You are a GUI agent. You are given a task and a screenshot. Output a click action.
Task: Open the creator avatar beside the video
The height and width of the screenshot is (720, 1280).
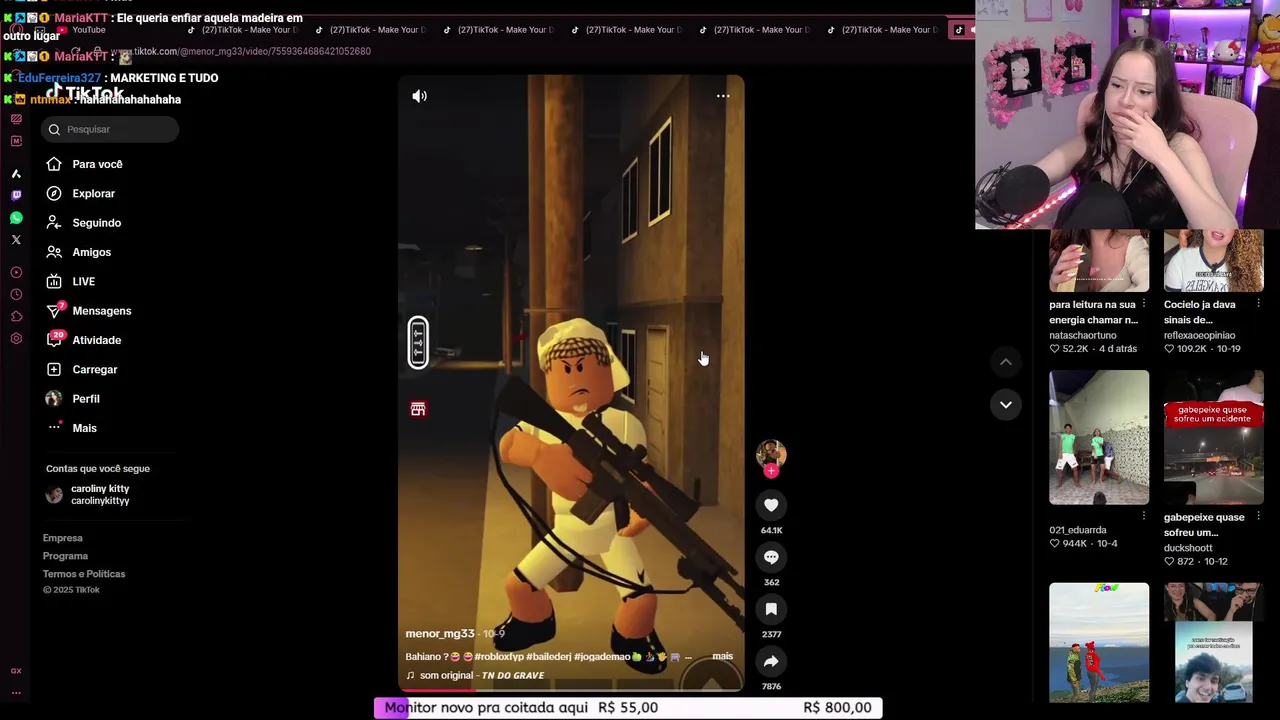[x=771, y=454]
